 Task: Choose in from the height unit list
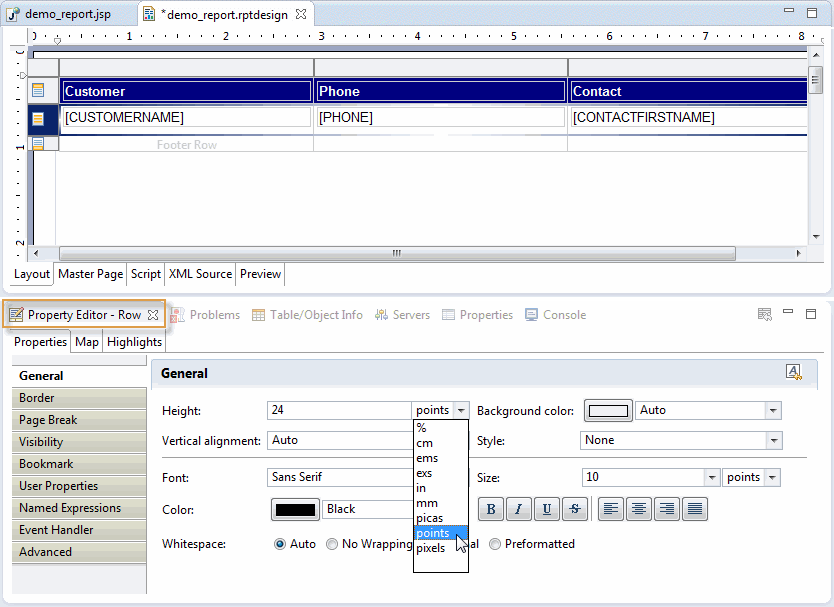440,488
